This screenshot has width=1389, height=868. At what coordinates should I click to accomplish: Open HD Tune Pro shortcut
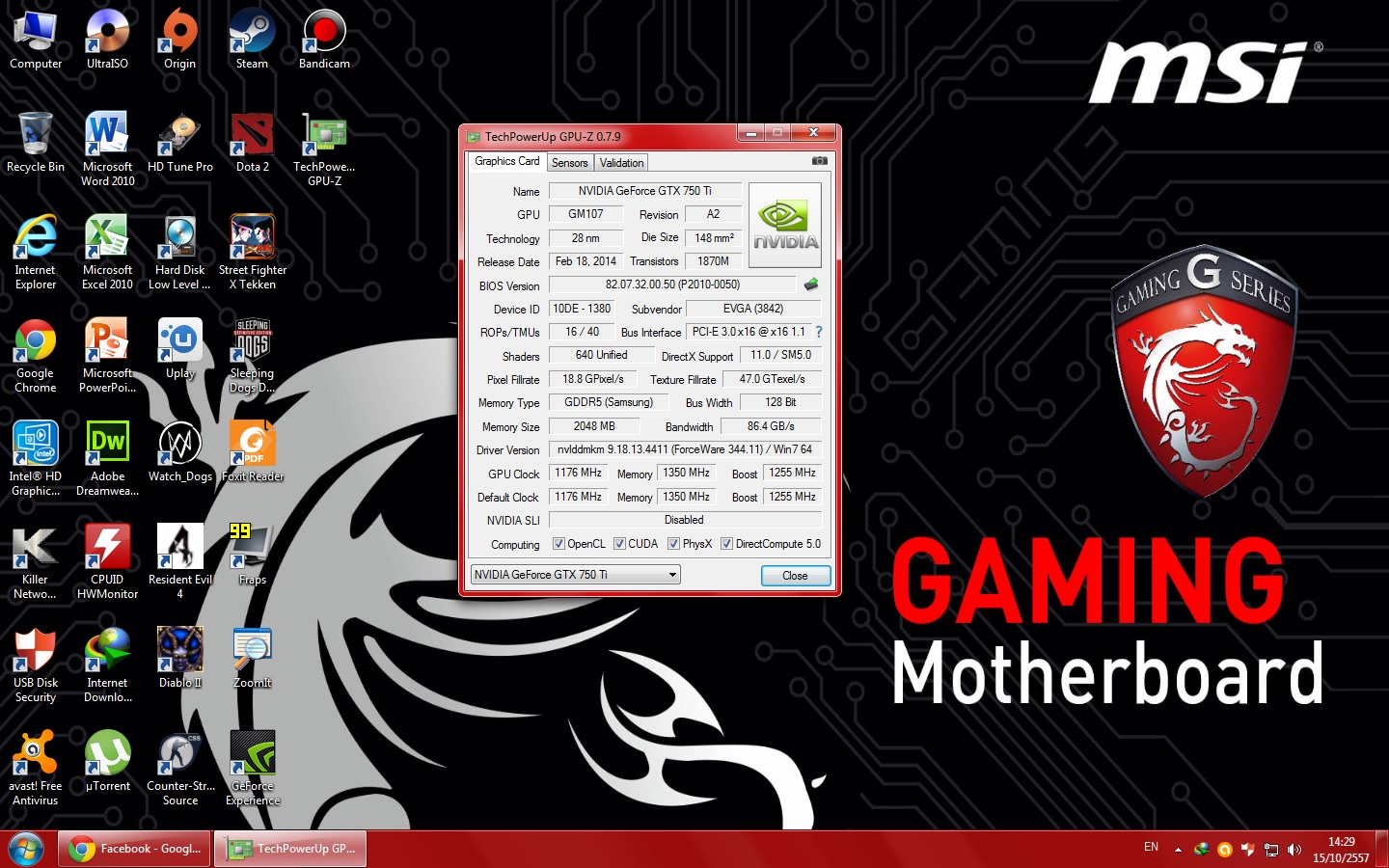click(x=179, y=142)
